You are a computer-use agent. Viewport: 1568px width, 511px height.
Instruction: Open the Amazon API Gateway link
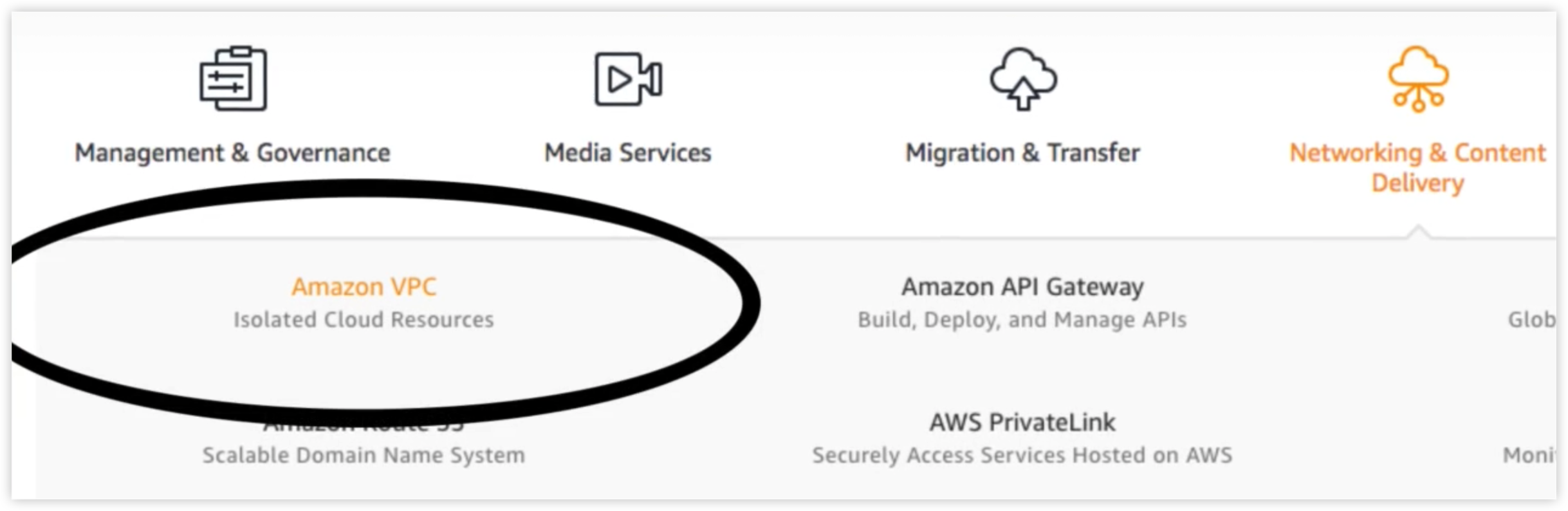point(1022,287)
